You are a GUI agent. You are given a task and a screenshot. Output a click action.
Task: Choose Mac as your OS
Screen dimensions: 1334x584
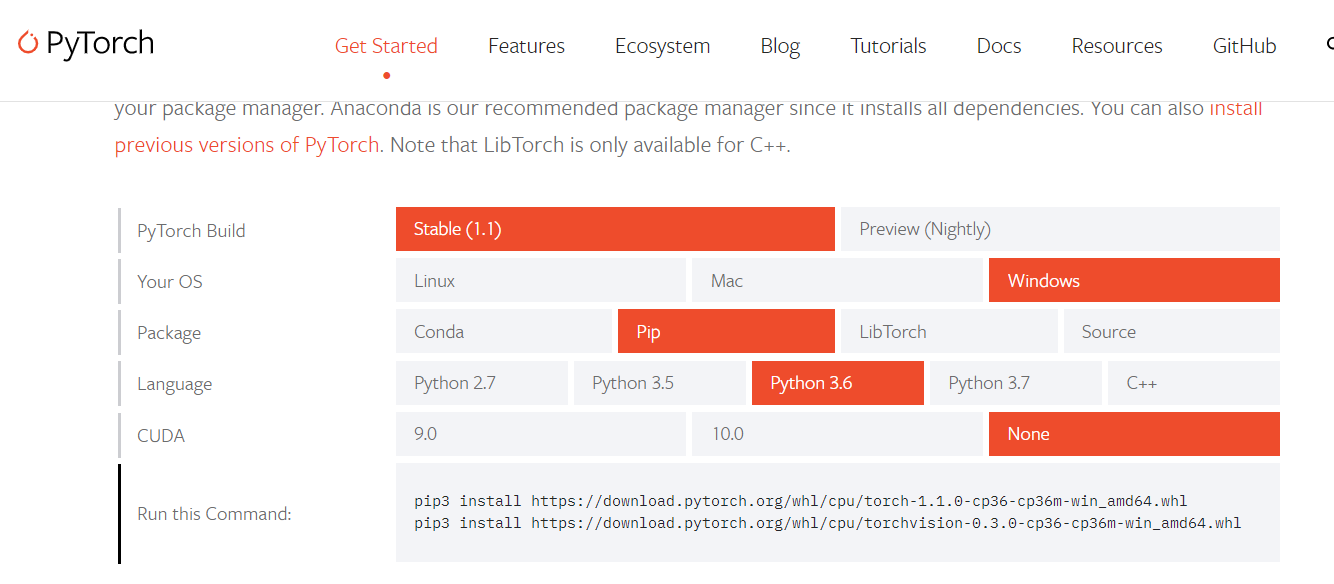[837, 281]
